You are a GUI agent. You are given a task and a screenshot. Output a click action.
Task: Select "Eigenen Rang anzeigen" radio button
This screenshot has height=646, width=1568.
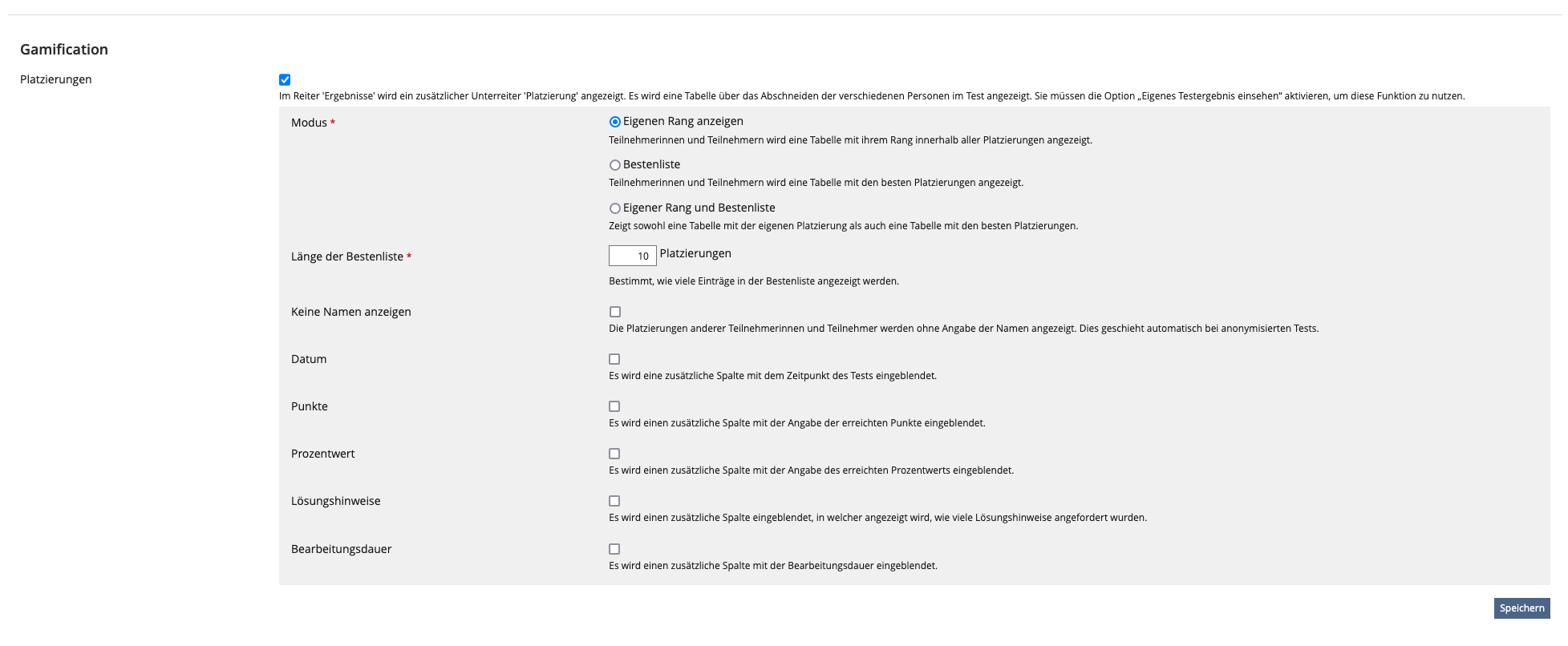[614, 121]
